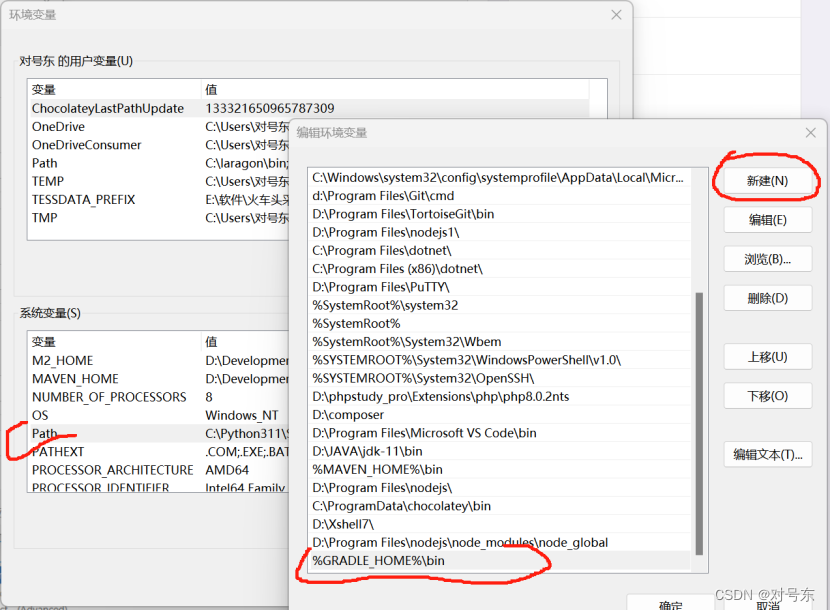Select the OneDrive user variable row

(x=159, y=127)
